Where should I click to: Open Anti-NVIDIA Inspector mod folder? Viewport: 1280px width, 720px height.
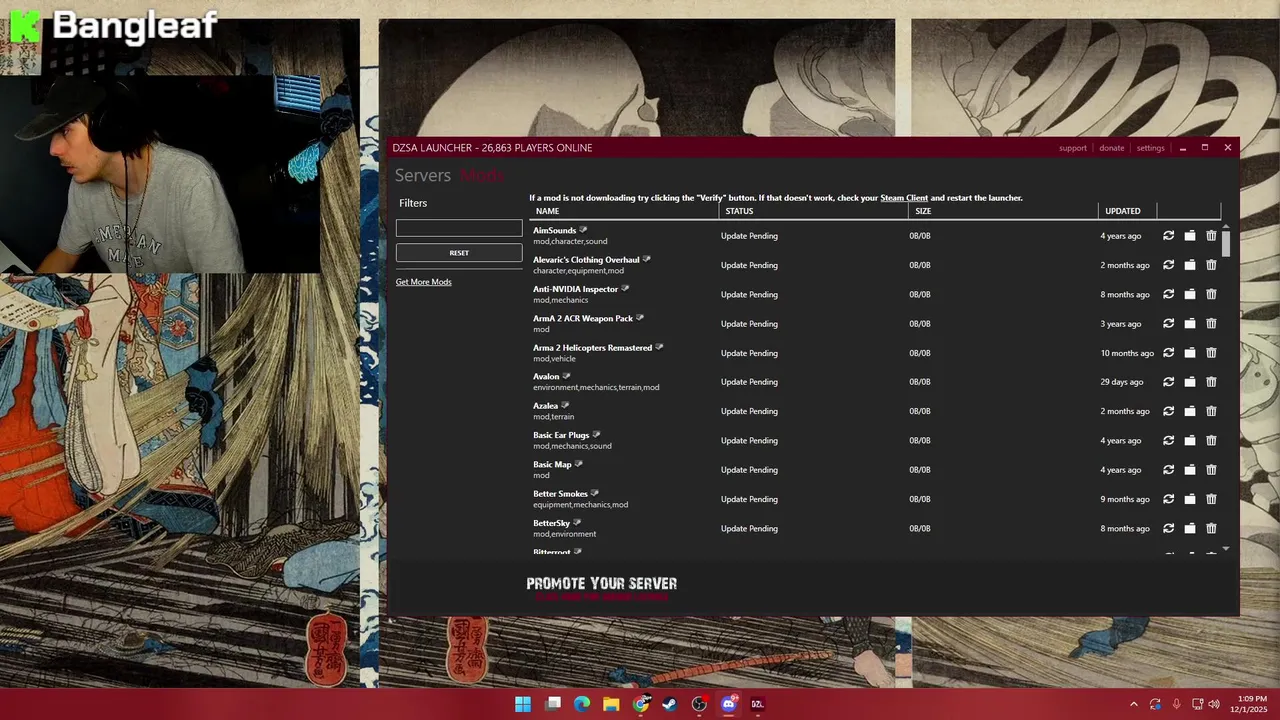[1190, 295]
